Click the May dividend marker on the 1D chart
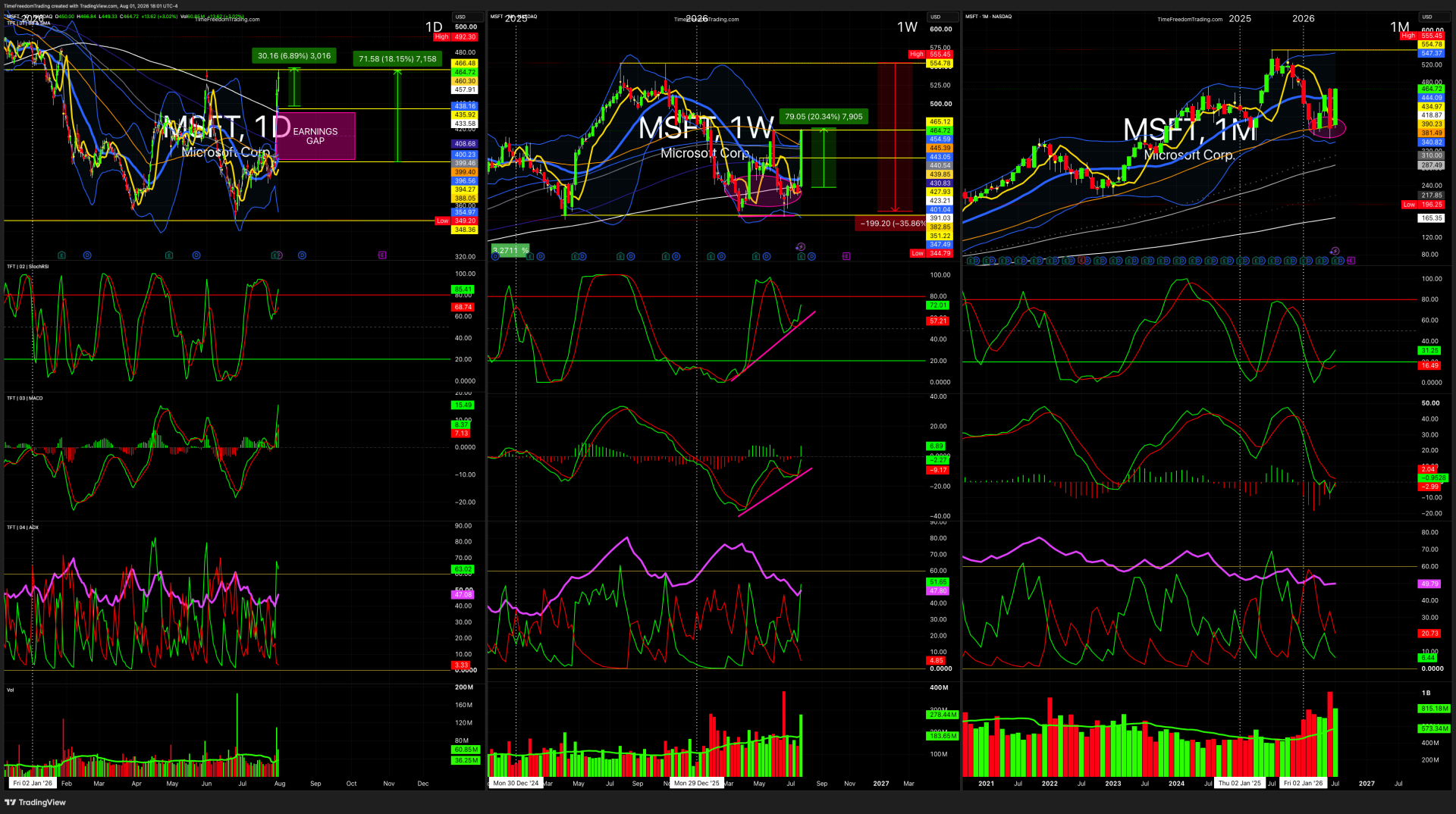The image size is (1456, 814). (x=196, y=255)
